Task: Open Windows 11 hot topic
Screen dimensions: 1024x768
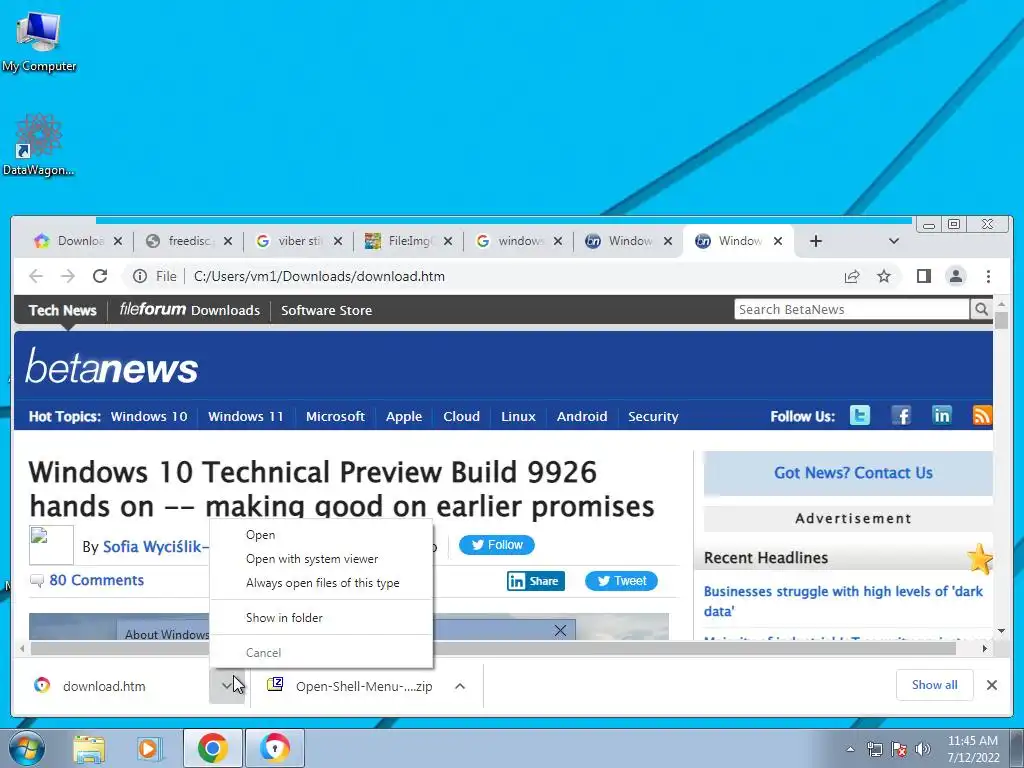Action: (246, 416)
